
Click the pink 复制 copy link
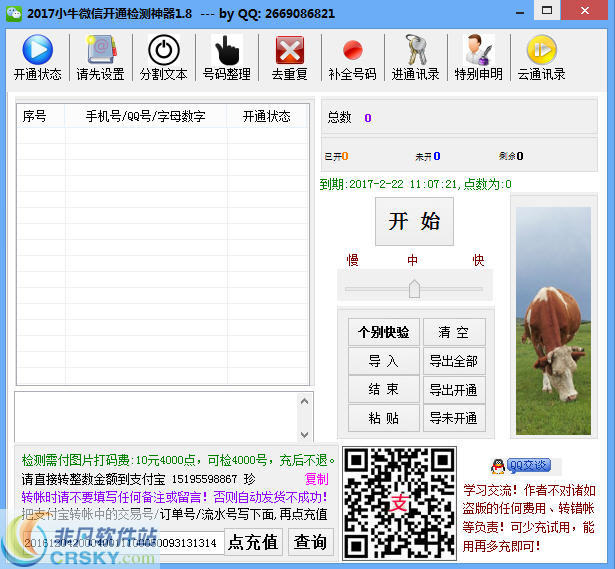click(x=317, y=479)
